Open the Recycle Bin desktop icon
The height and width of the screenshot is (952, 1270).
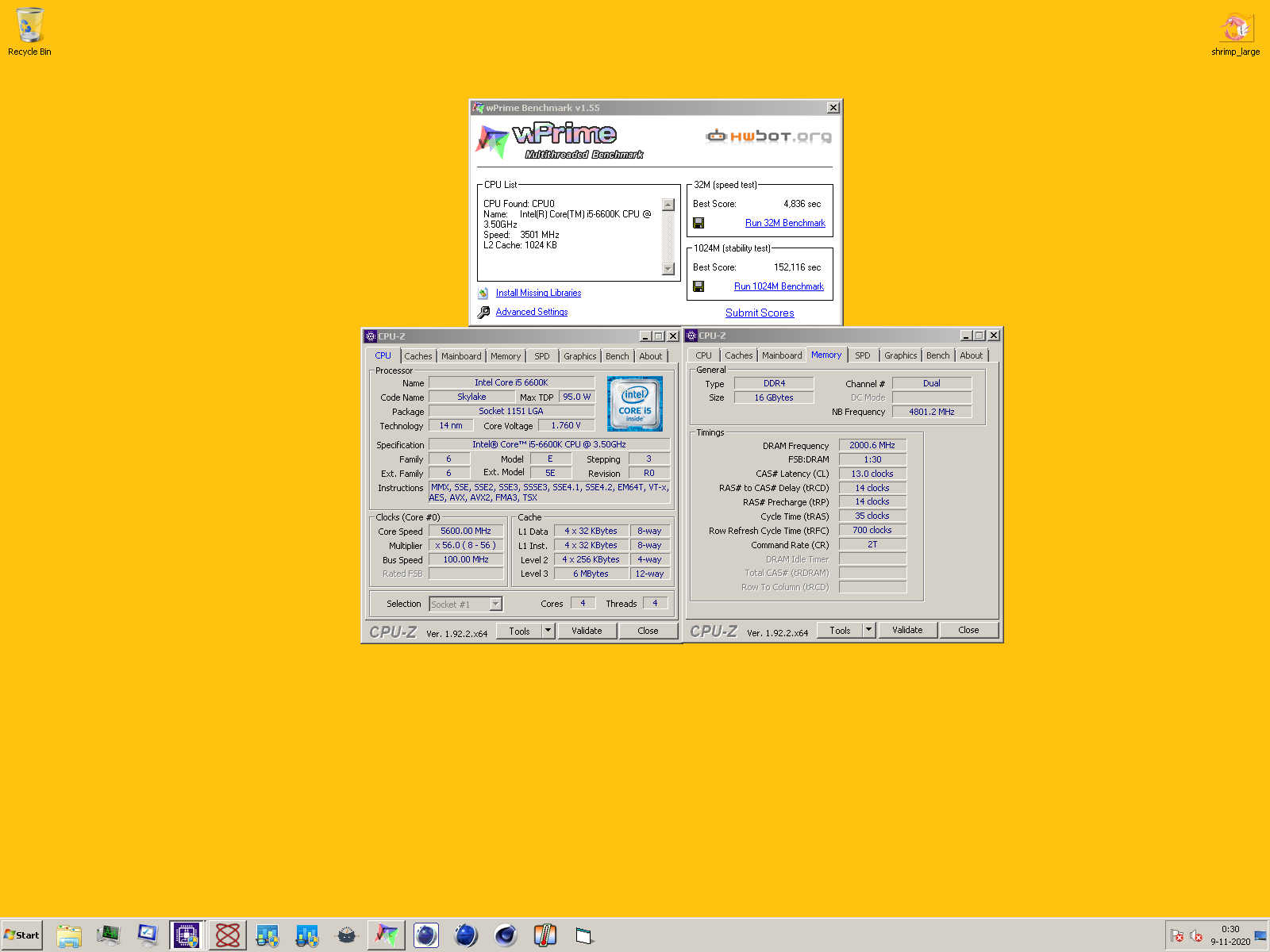(x=29, y=32)
